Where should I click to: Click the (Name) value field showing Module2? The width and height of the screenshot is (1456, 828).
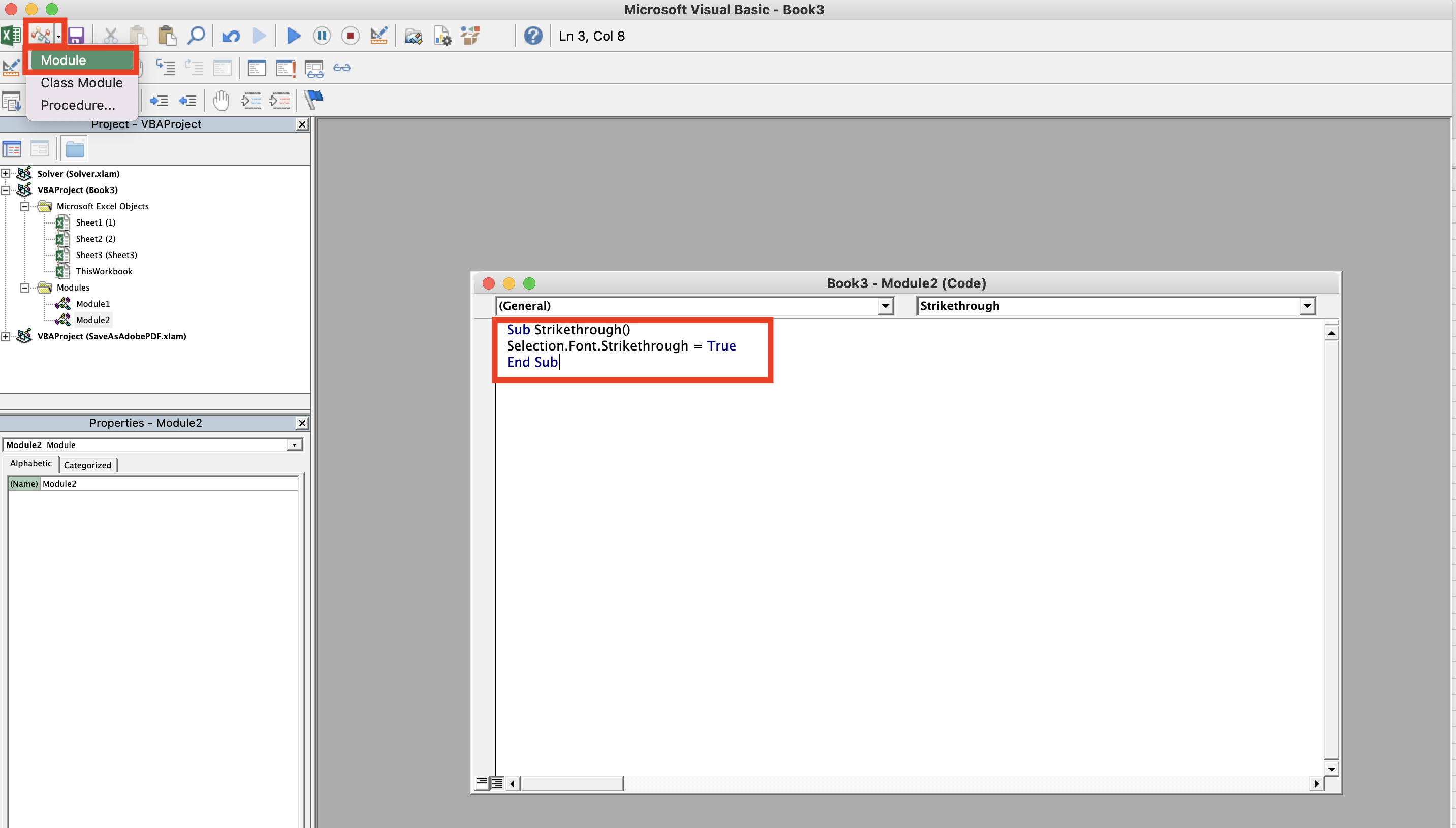tap(169, 484)
